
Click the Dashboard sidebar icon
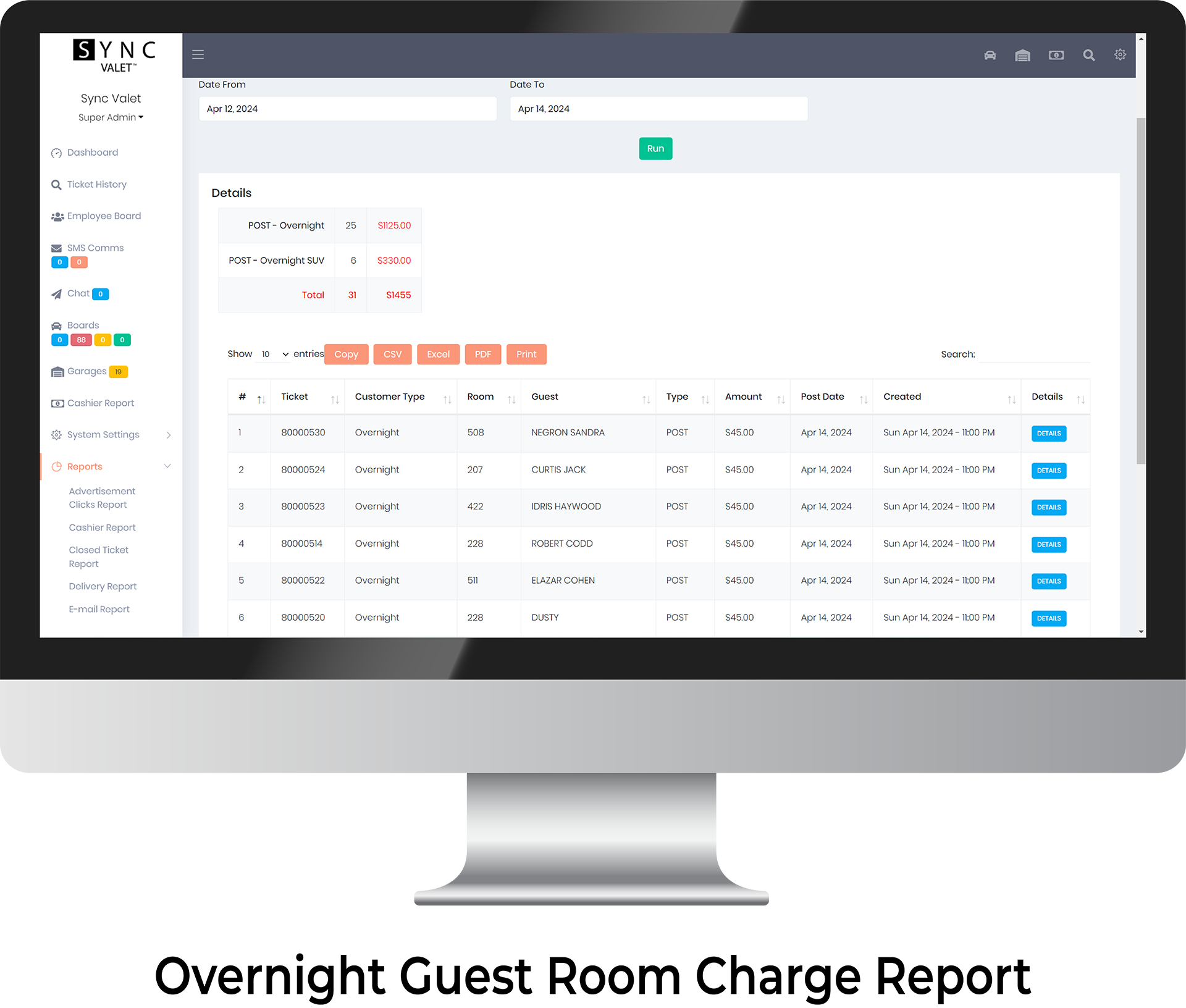tap(57, 152)
